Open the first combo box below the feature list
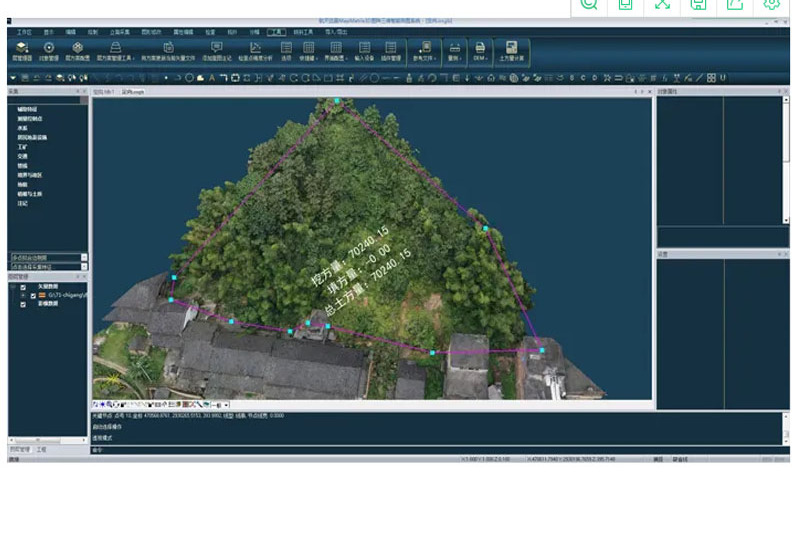The image size is (801, 534). [x=49, y=258]
